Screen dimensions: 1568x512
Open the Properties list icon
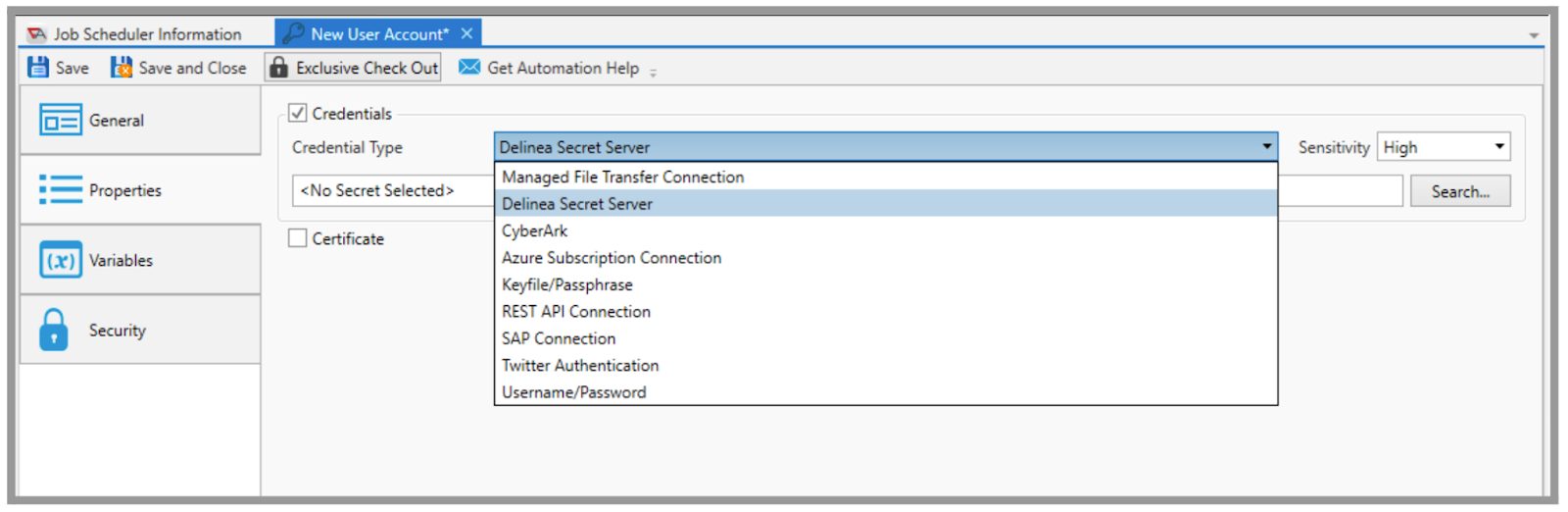pyautogui.click(x=60, y=189)
